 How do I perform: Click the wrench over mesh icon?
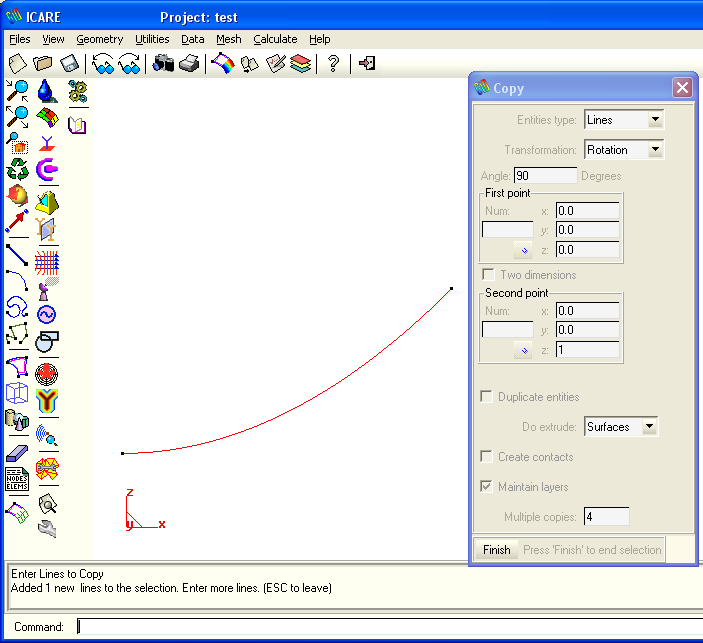click(x=47, y=469)
